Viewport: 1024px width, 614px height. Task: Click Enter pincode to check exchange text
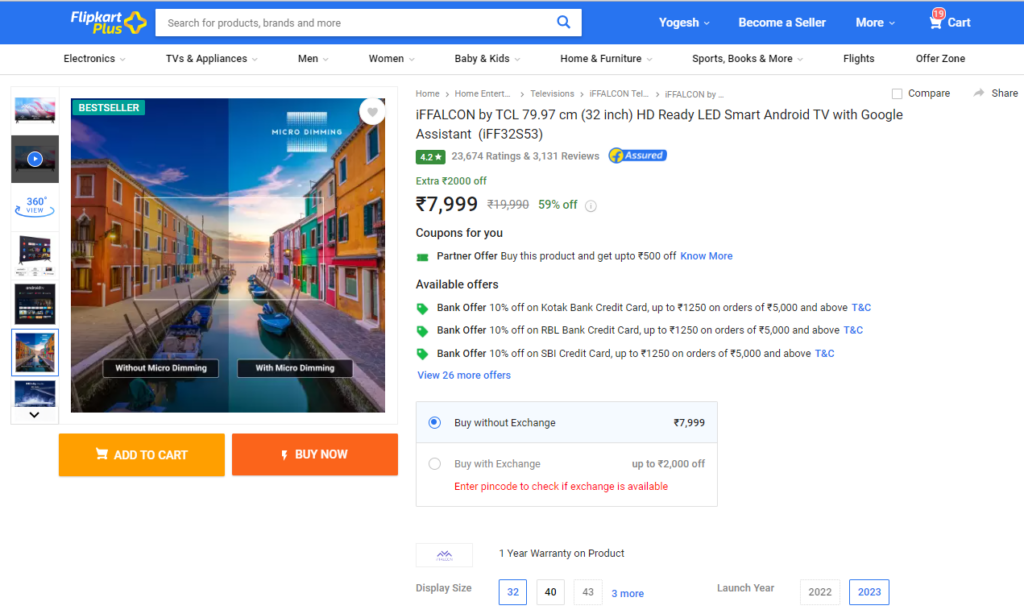[x=561, y=487]
